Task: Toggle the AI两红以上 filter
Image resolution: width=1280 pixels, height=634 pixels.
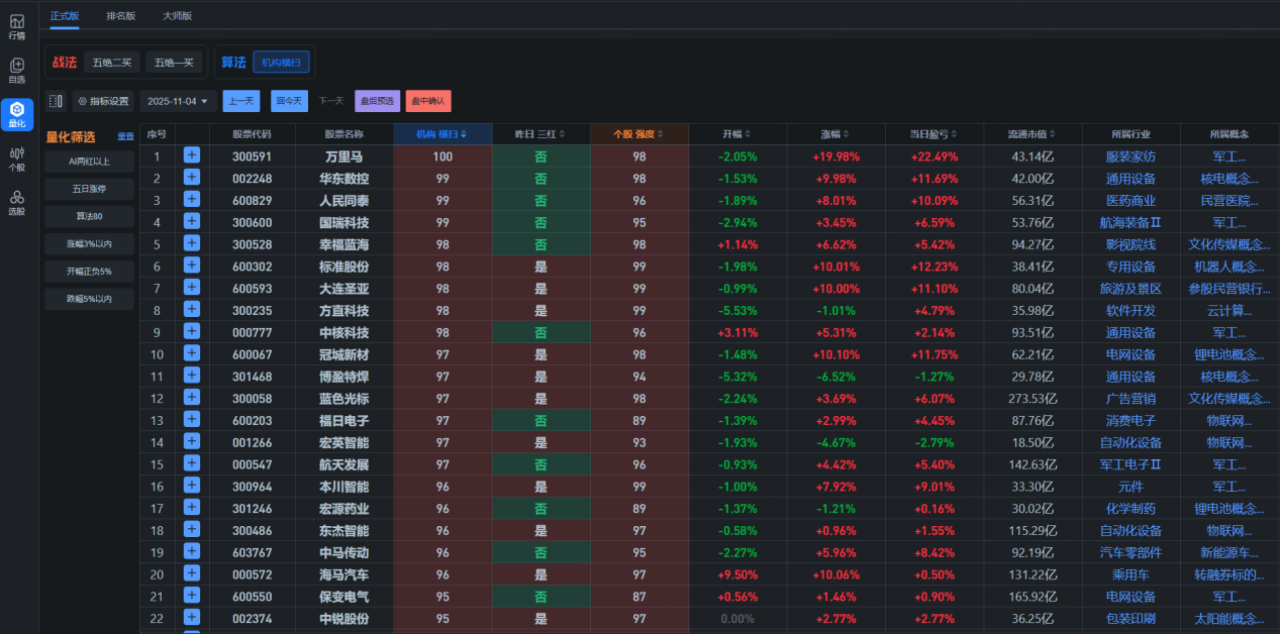Action: pyautogui.click(x=89, y=161)
